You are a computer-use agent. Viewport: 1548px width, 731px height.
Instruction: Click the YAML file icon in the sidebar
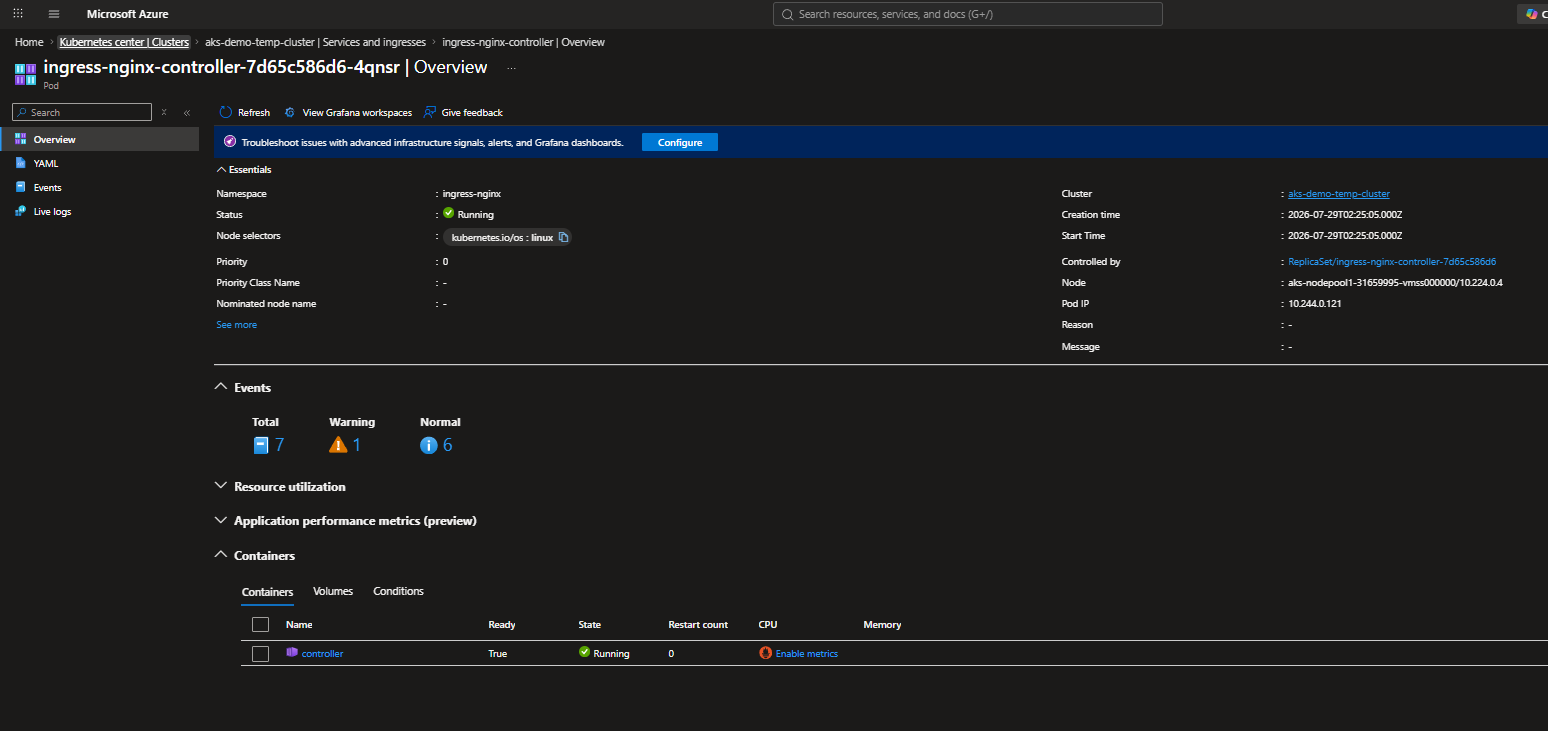(x=21, y=163)
